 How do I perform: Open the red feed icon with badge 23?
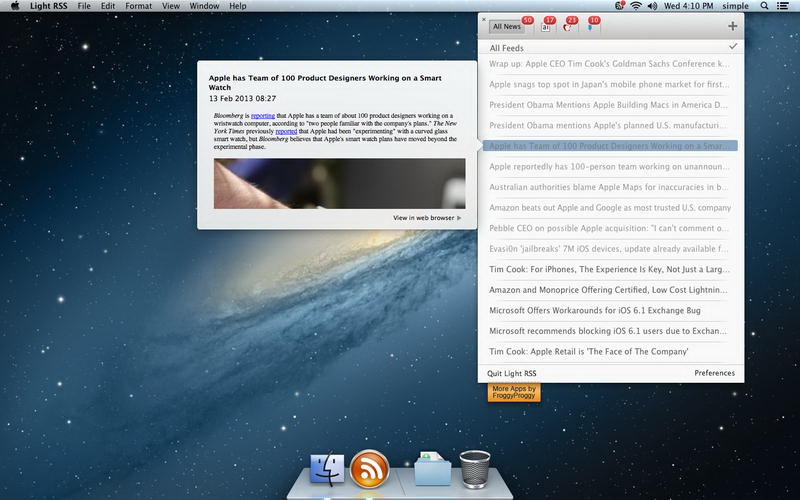click(x=569, y=26)
